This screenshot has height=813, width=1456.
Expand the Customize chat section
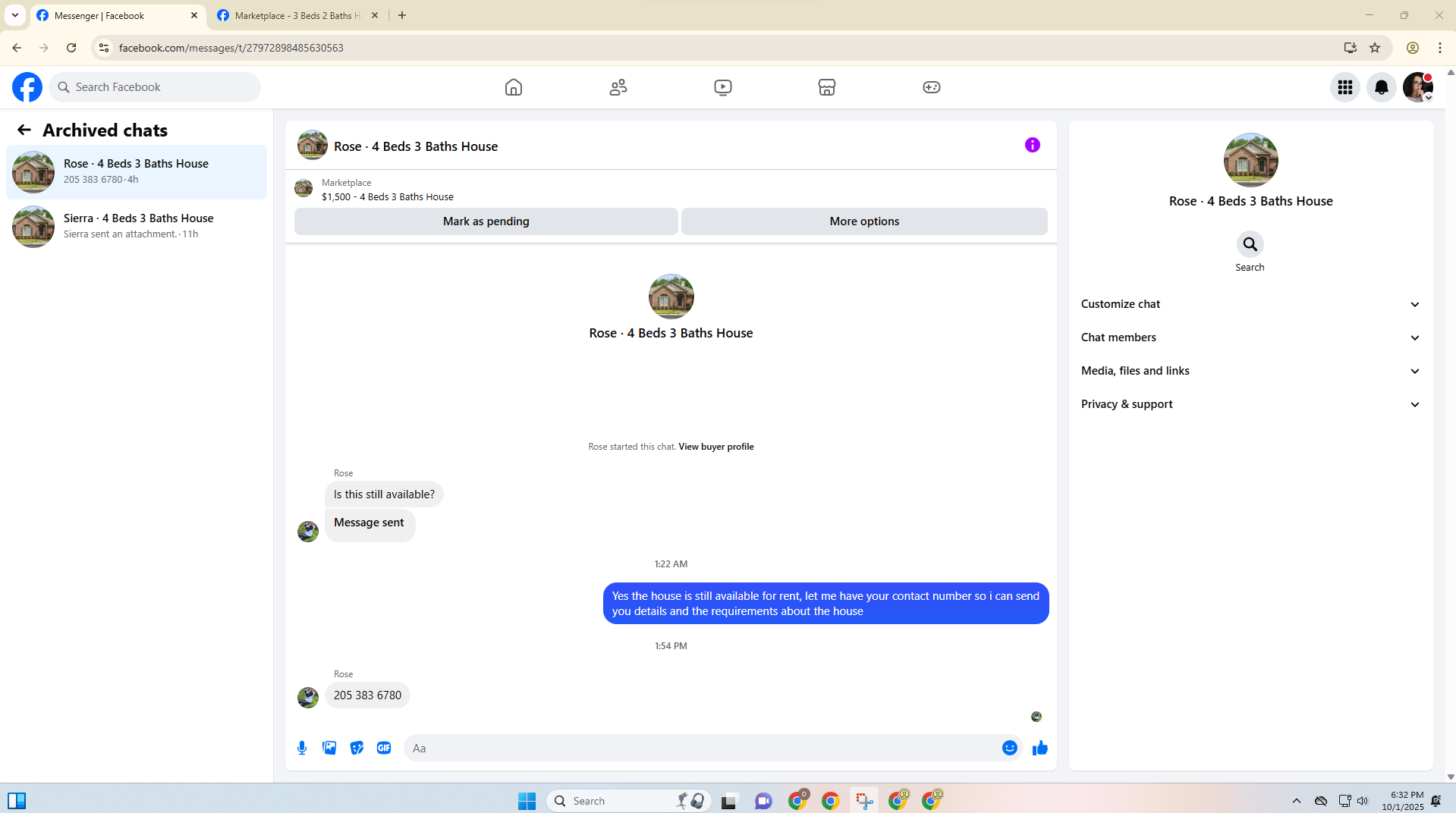[1250, 304]
